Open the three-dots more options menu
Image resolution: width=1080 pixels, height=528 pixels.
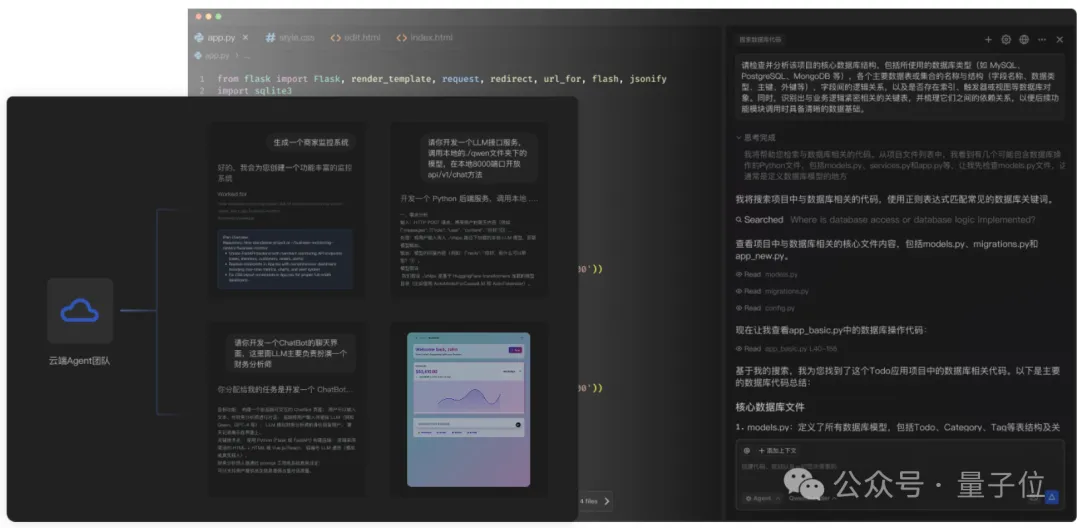pos(1042,40)
